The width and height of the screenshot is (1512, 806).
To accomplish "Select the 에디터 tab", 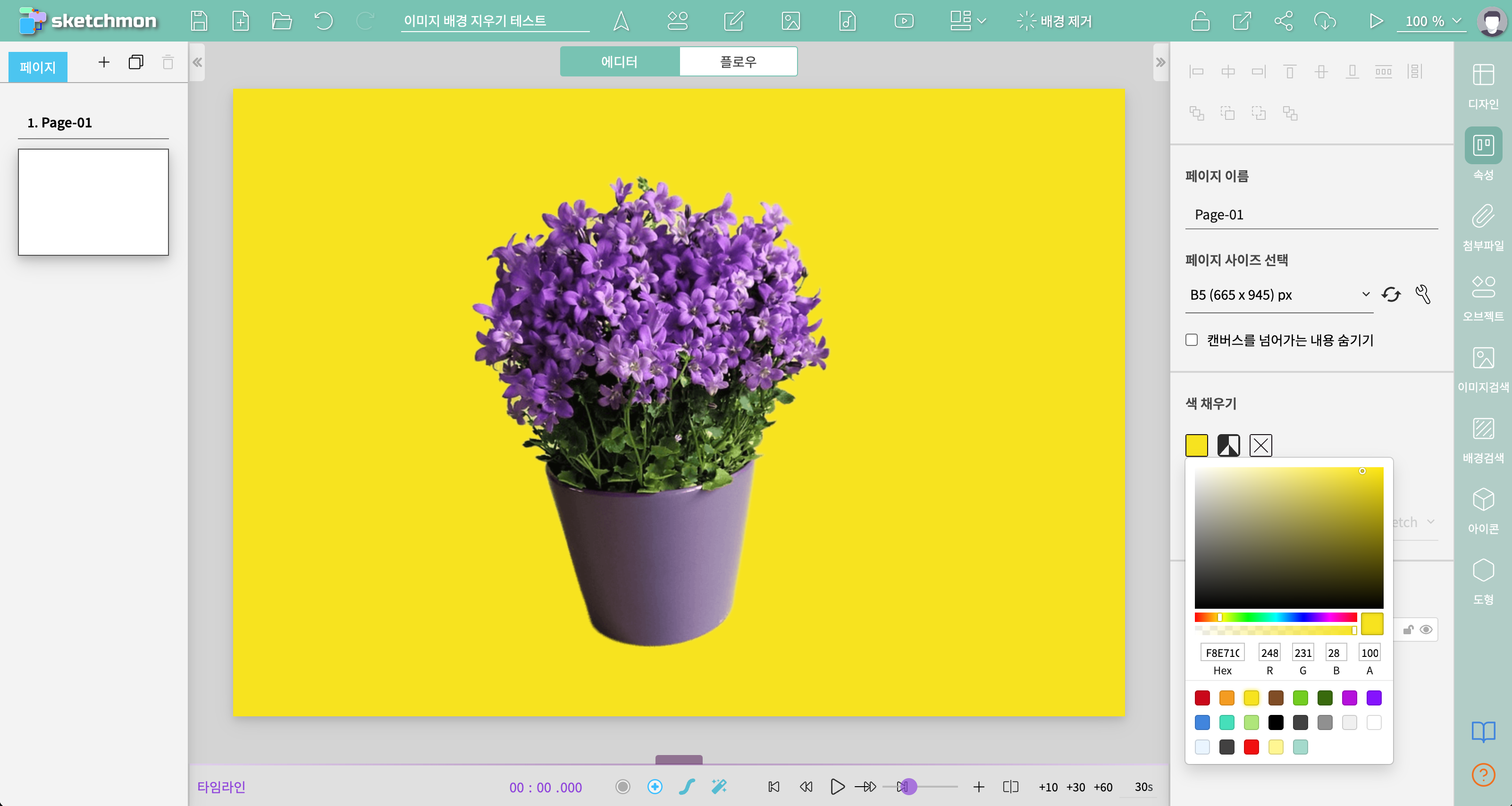I will [619, 62].
